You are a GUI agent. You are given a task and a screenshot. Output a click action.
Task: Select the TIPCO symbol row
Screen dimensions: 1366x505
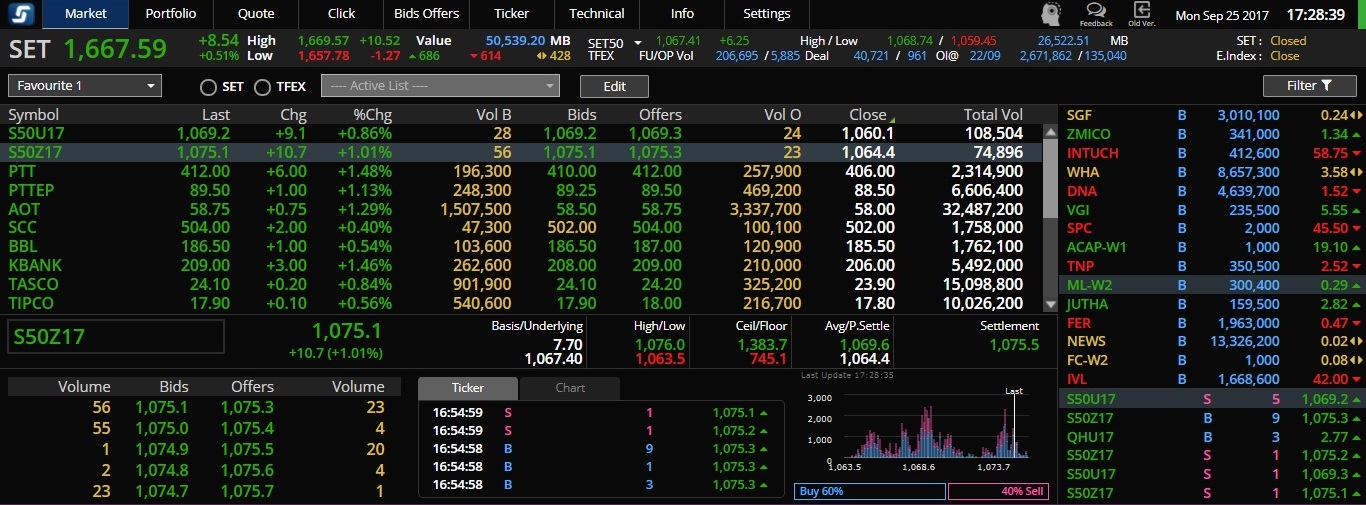(x=521, y=303)
